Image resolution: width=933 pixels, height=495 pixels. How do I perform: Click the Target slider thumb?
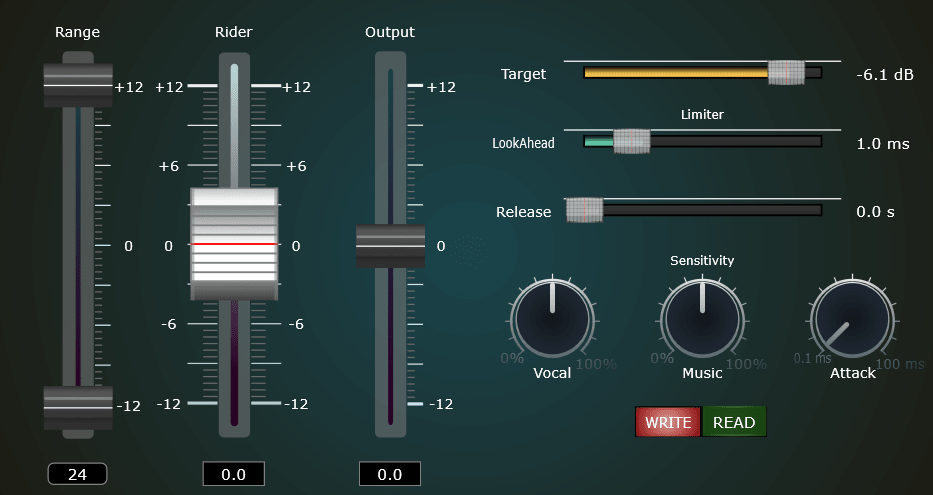[786, 73]
